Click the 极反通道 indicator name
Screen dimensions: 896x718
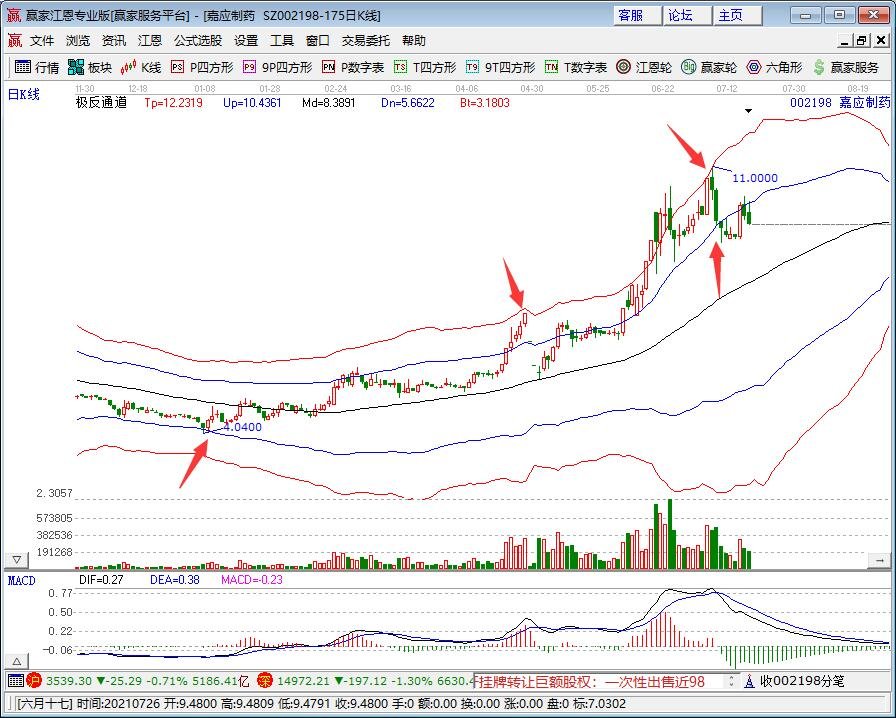[x=101, y=103]
